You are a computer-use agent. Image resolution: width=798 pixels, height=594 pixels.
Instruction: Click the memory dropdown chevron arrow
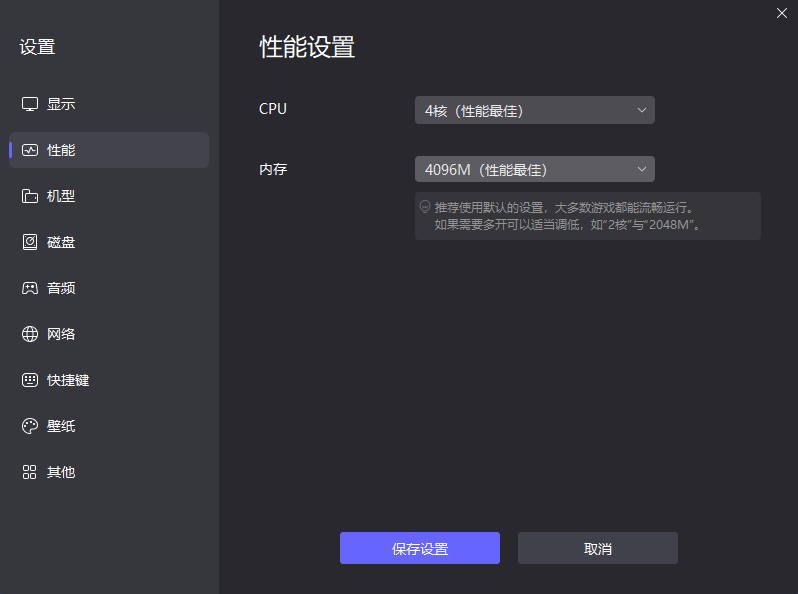(642, 169)
